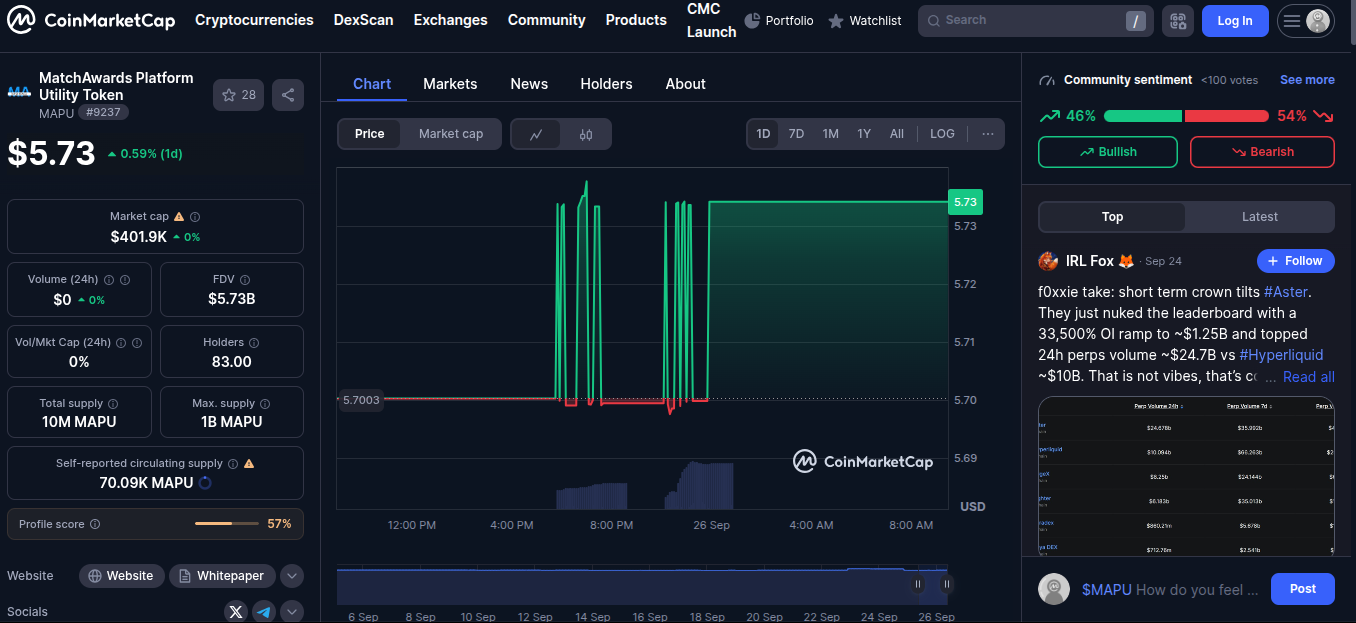The width and height of the screenshot is (1356, 623).
Task: Expand more socials dropdown arrow
Action: [292, 611]
